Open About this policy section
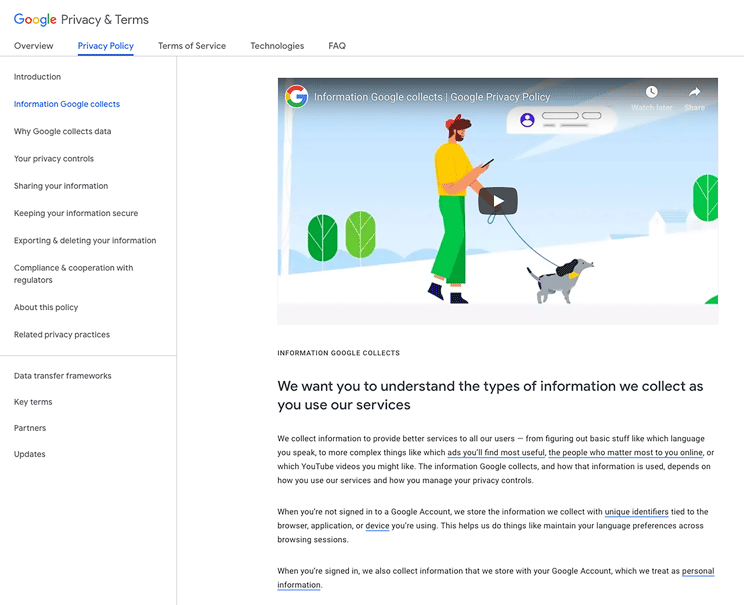Image resolution: width=744 pixels, height=605 pixels. tap(46, 307)
